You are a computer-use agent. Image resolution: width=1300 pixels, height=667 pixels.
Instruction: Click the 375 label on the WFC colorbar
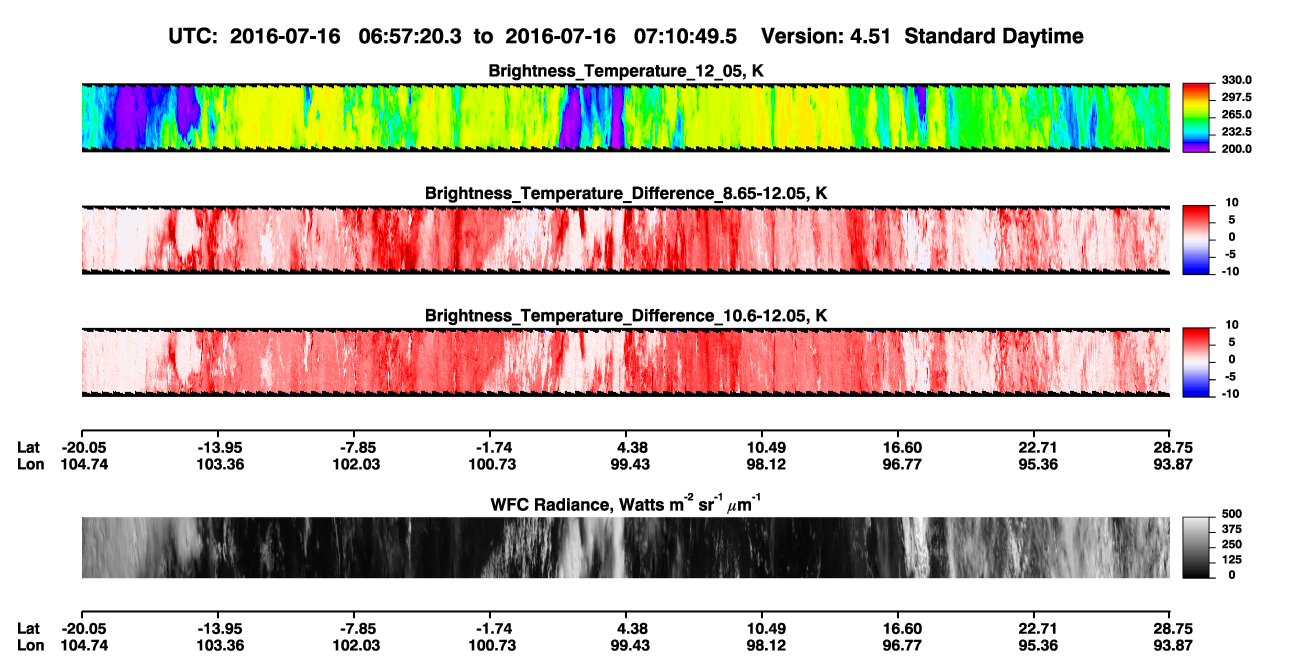pyautogui.click(x=1232, y=529)
